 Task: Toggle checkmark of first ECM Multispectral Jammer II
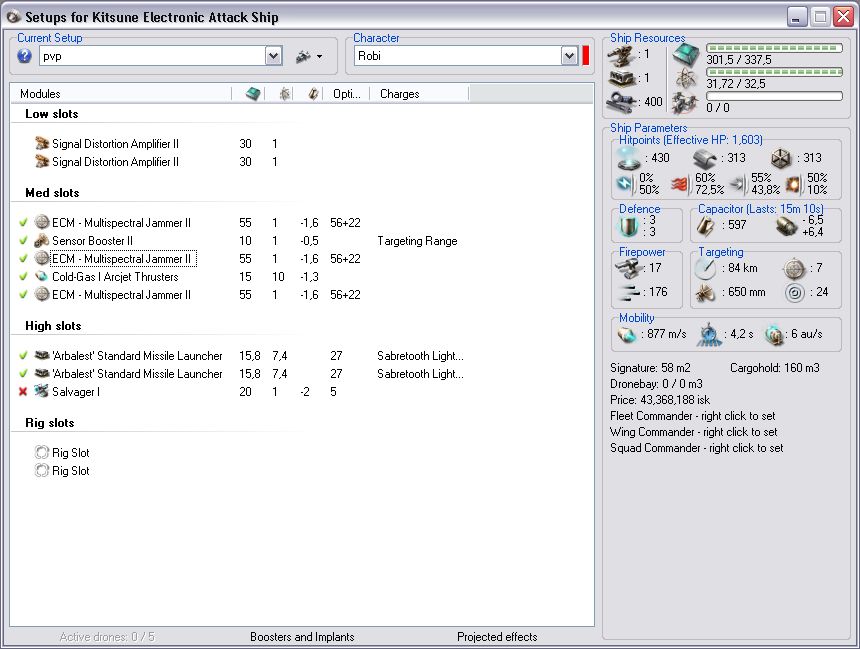click(x=23, y=223)
